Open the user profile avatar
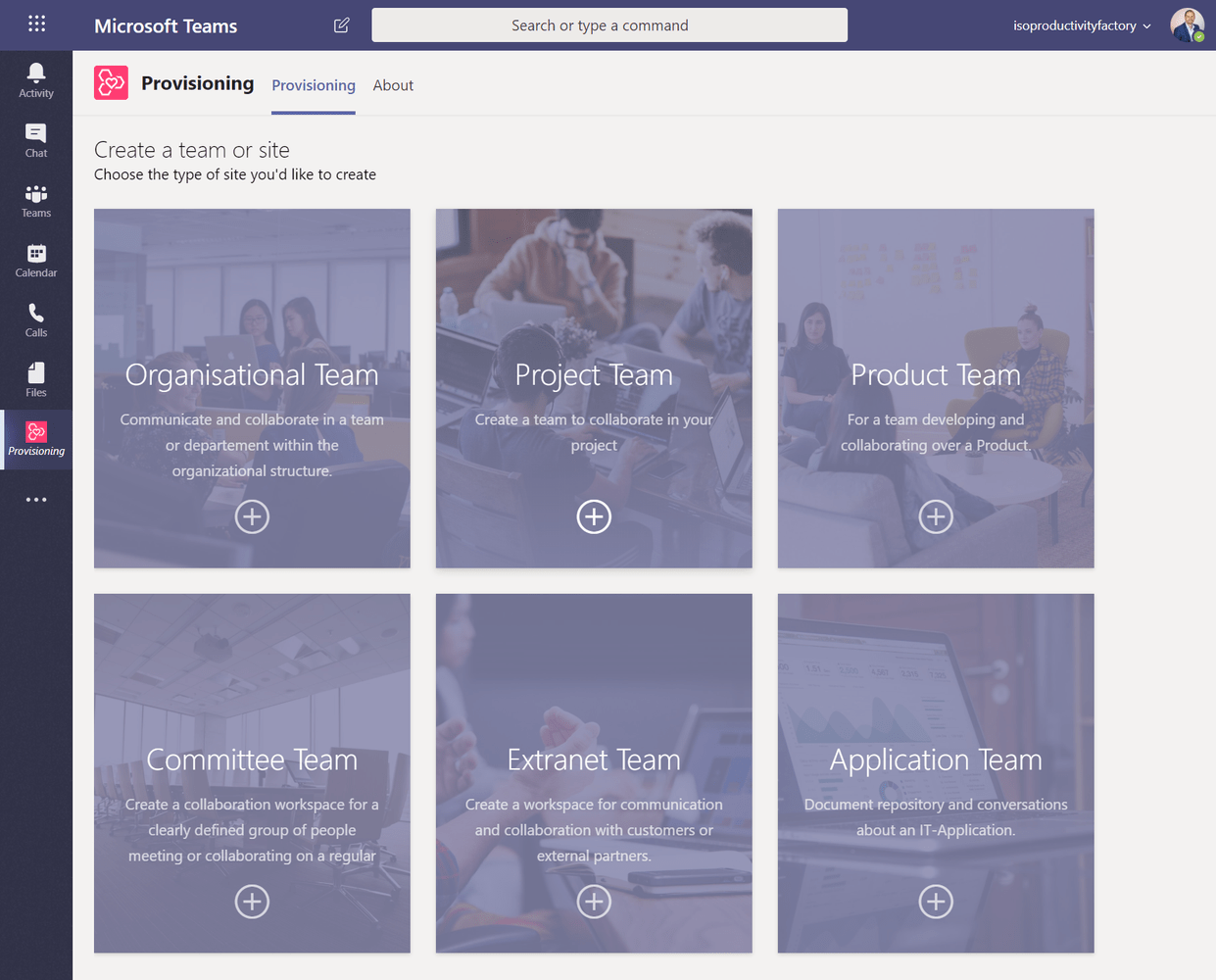Image resolution: width=1216 pixels, height=980 pixels. click(x=1187, y=25)
